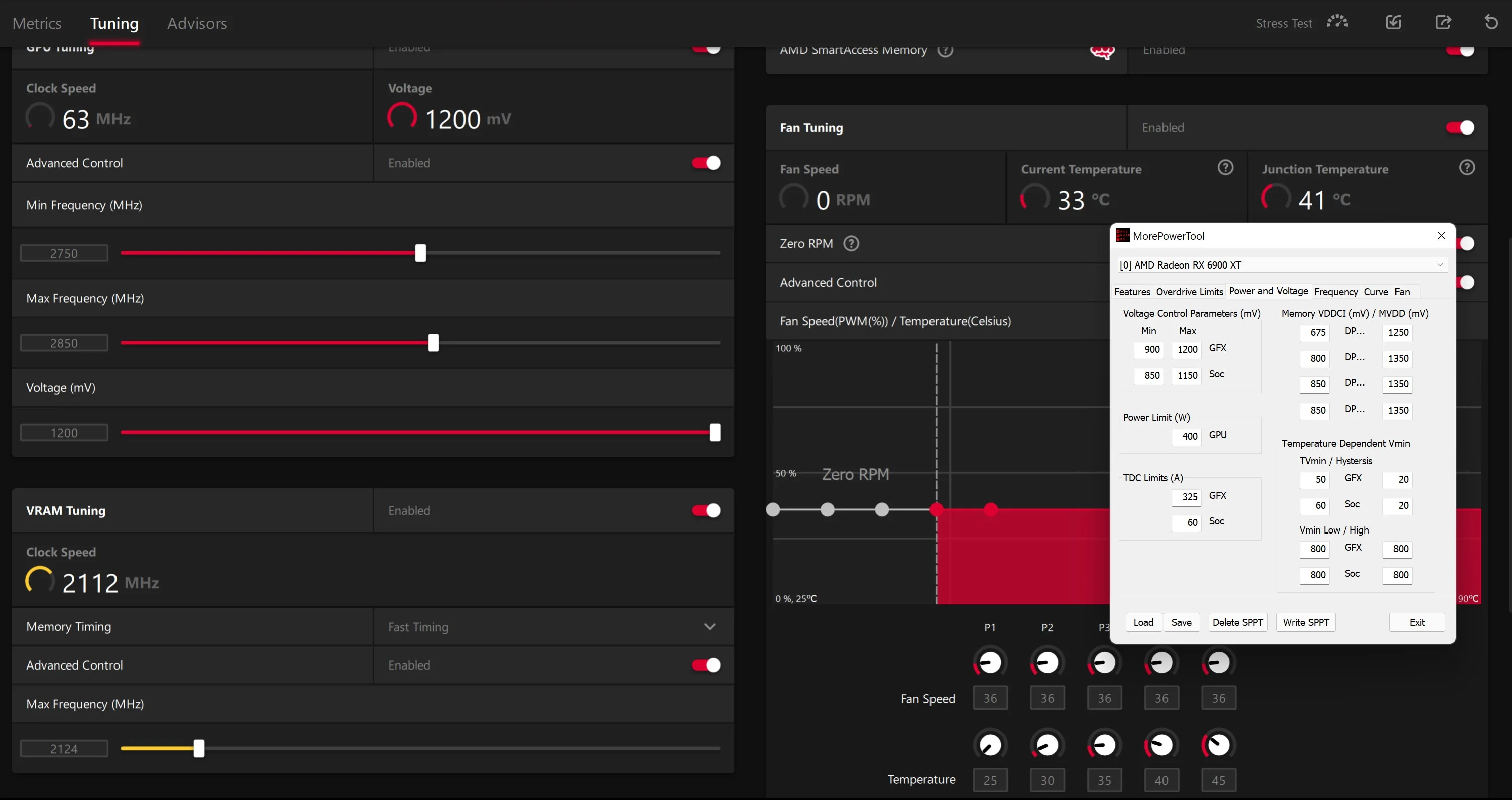Click the P2 fan speed dial
Screen dimensions: 1512x800
pos(1047,663)
